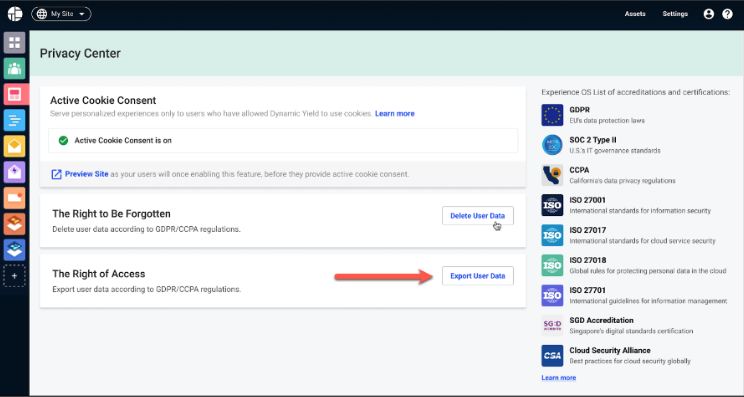Open the purple triggered email icon
The height and width of the screenshot is (397, 744).
click(x=14, y=172)
